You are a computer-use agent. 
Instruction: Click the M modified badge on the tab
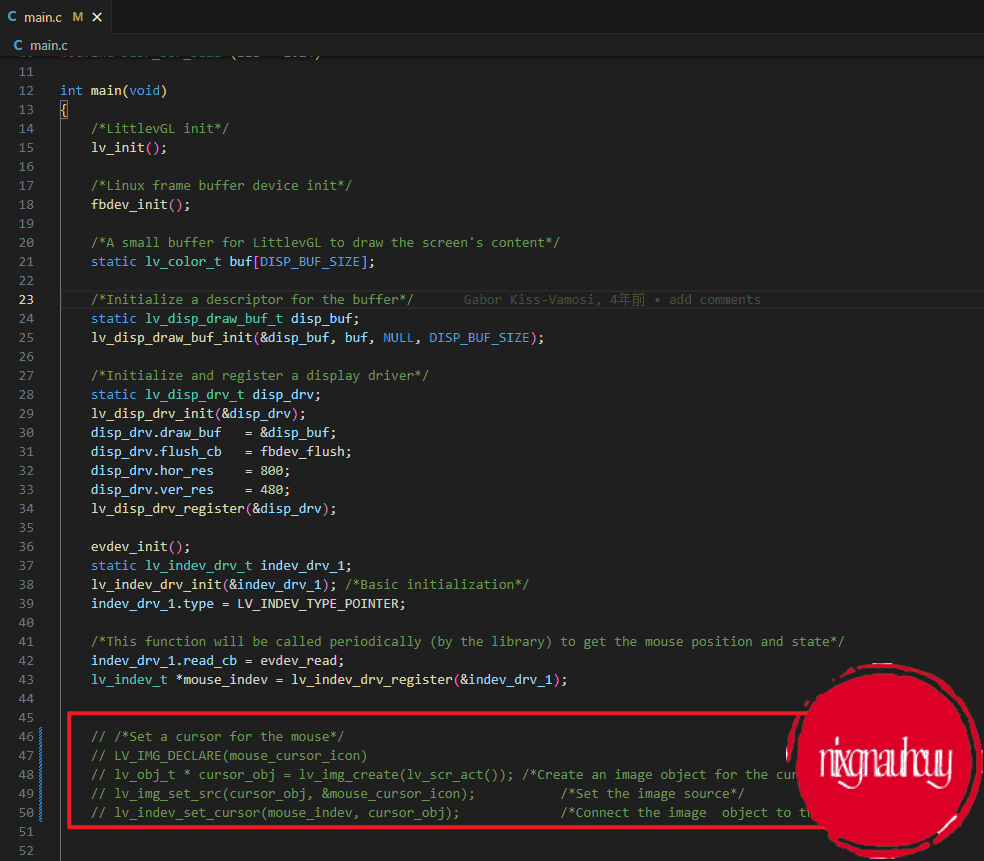tap(77, 17)
